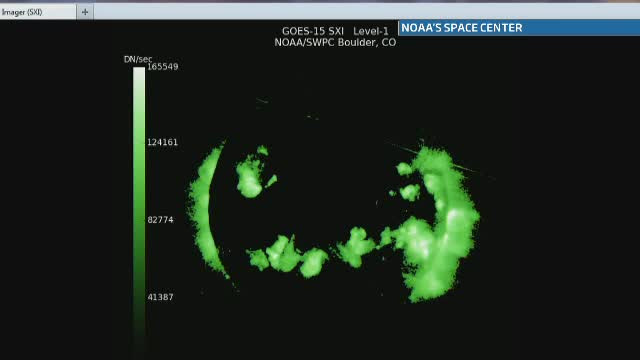640x360 pixels.
Task: Click the NOAA/SWPC Boulder, CO text
Action: coord(335,42)
